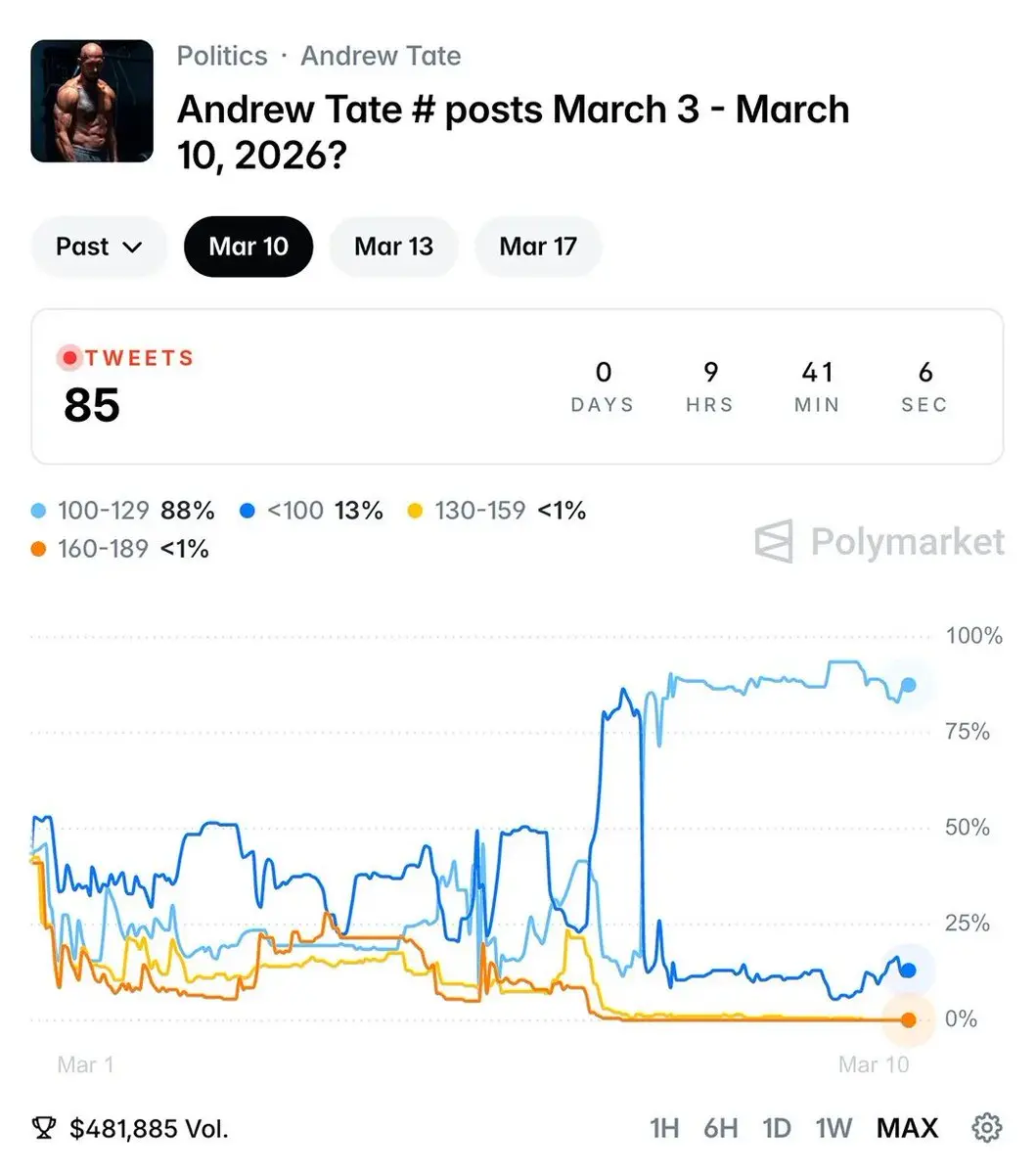Click the Andrew Tate market thumbnail
1036x1174 pixels.
[92, 101]
